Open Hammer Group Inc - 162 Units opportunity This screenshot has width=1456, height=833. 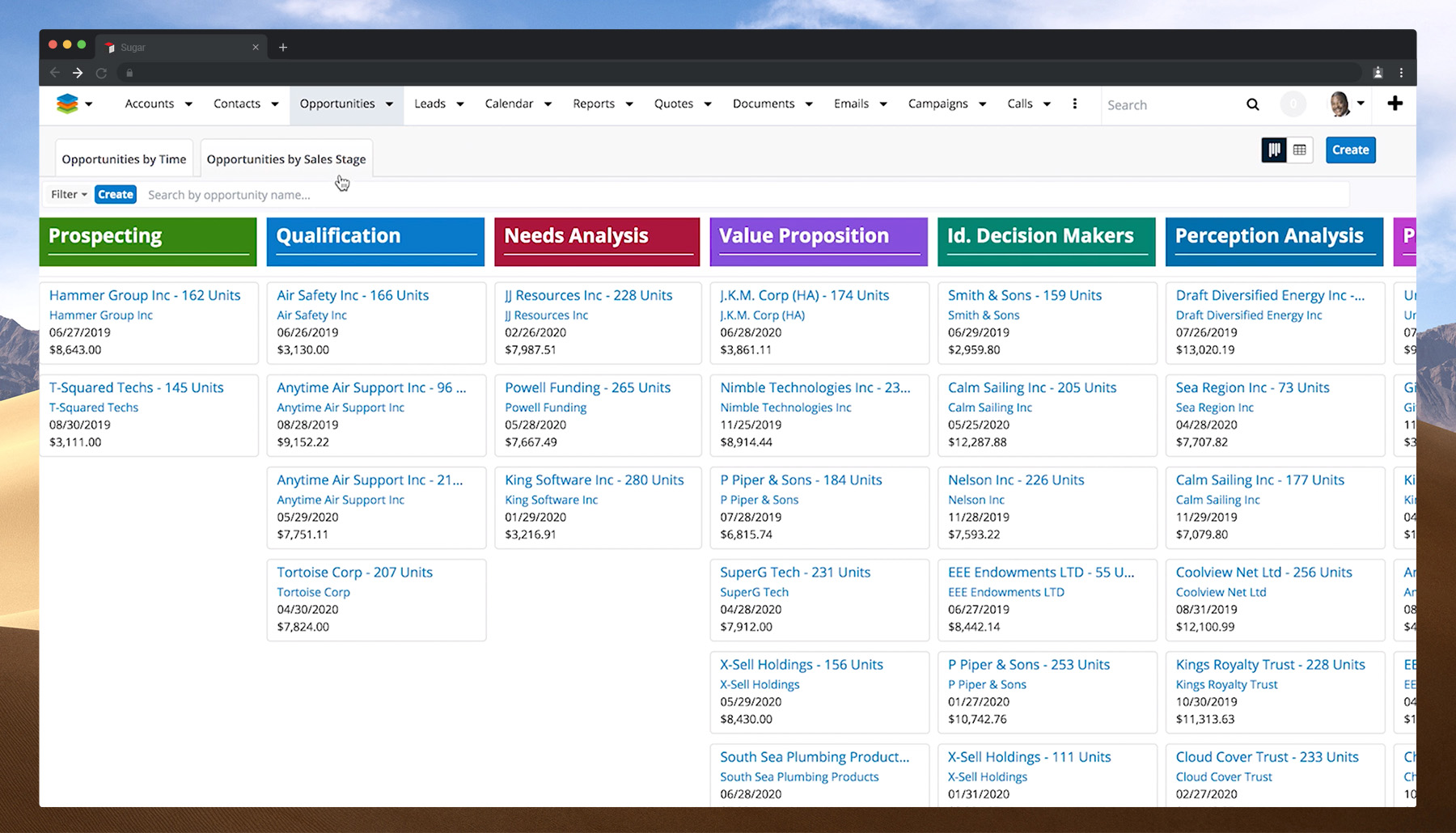coord(145,295)
